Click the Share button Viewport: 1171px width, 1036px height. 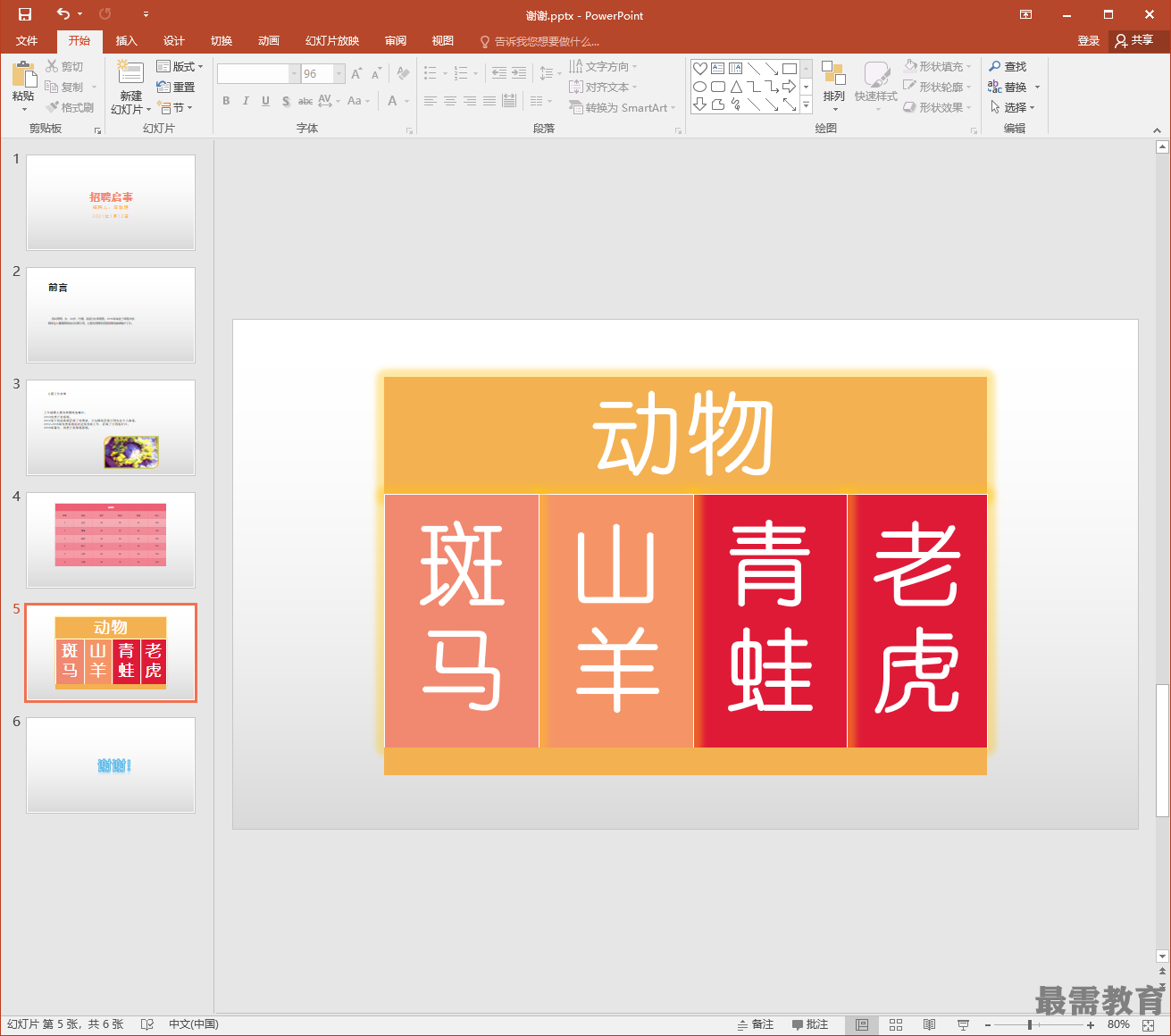point(1135,41)
